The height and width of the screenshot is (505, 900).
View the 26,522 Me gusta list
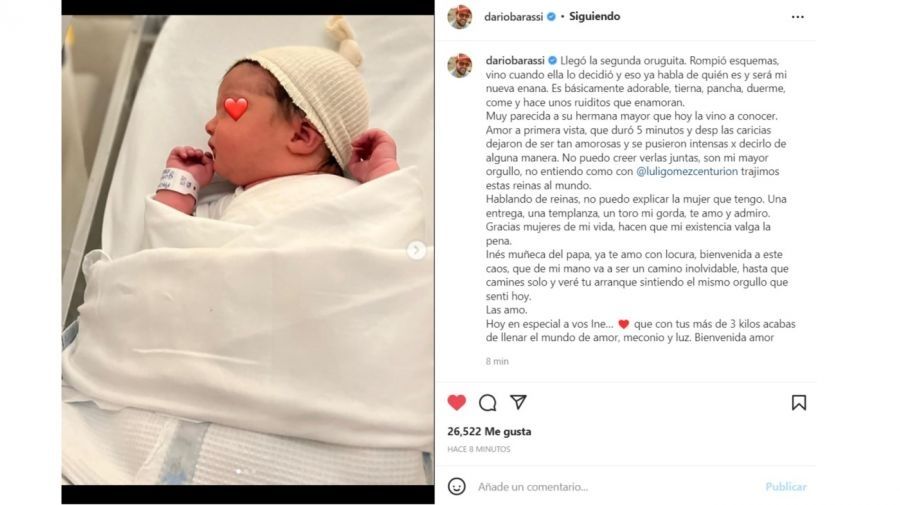[x=489, y=432]
